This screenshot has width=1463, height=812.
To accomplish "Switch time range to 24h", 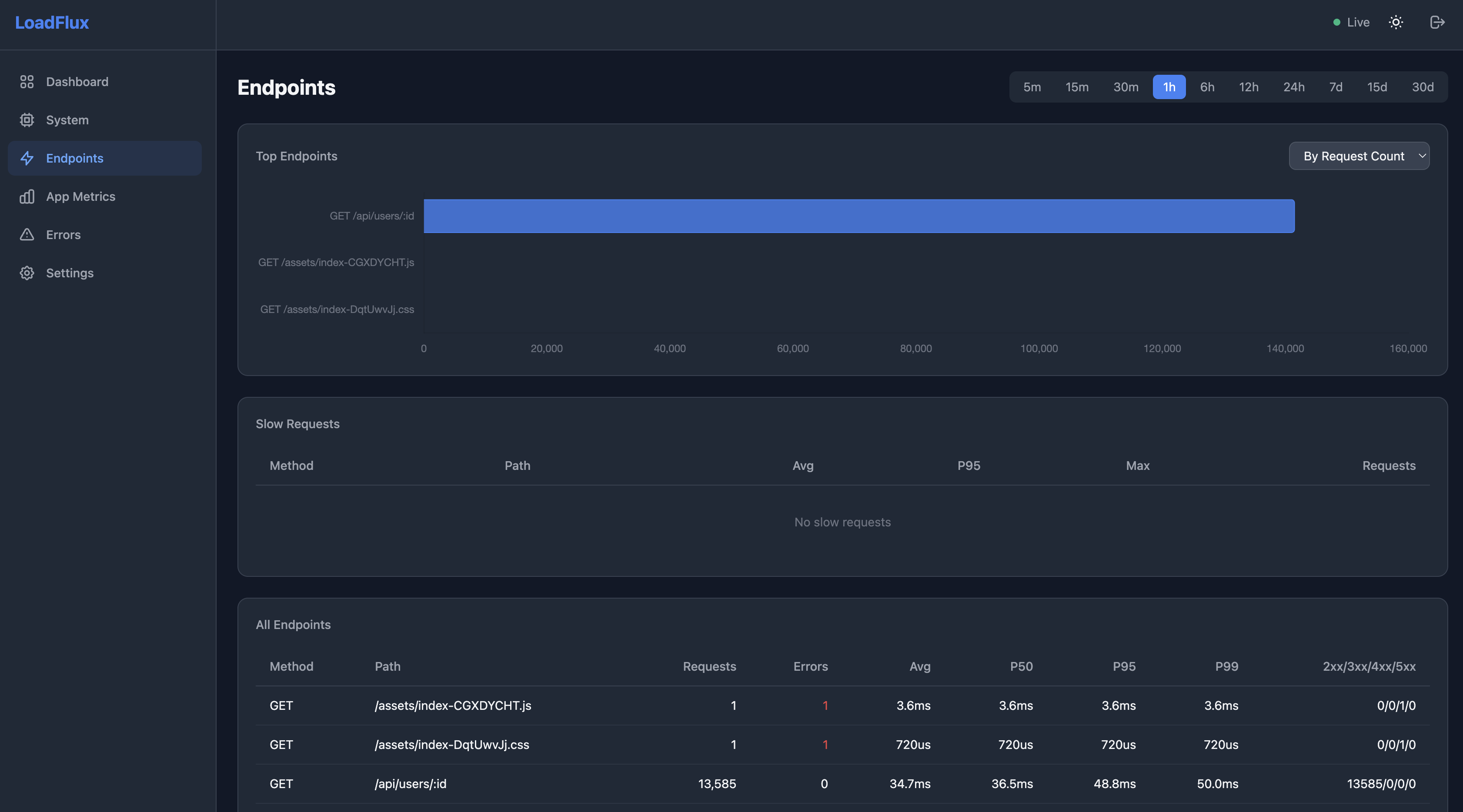I will 1293,87.
